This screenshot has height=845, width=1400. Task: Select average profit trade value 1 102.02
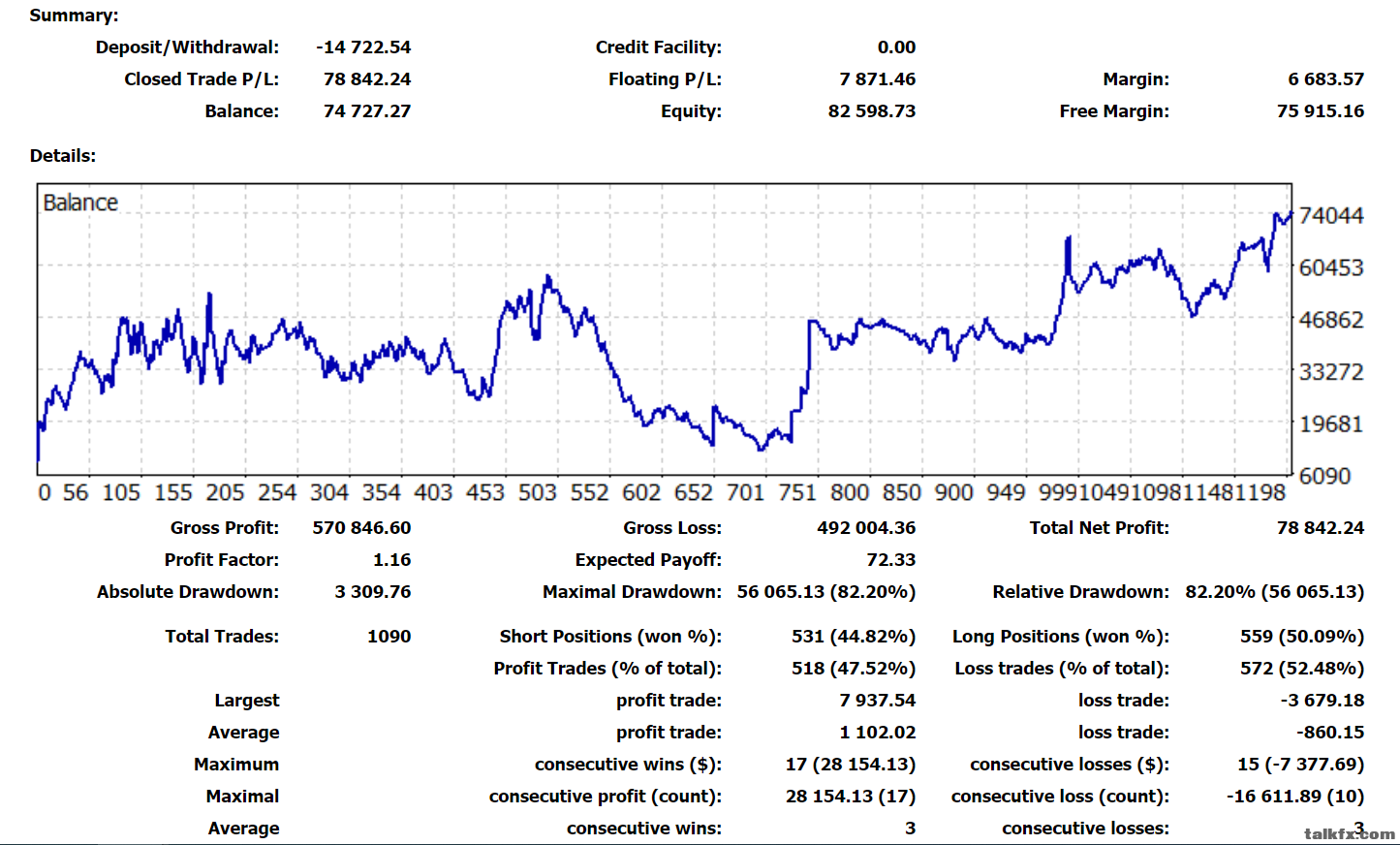[878, 732]
